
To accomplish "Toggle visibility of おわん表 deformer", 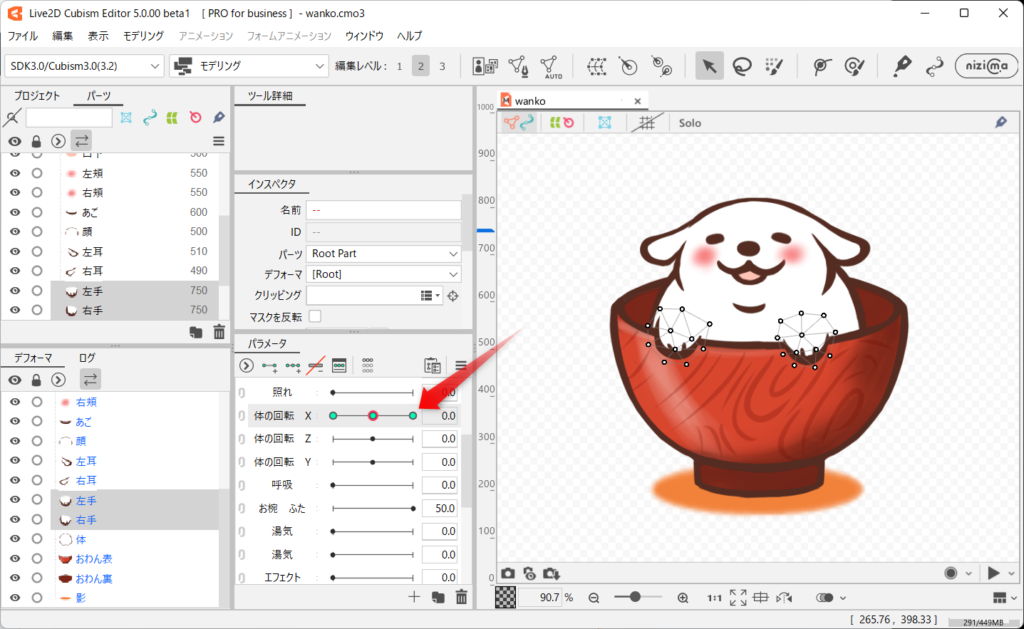I will [x=15, y=559].
